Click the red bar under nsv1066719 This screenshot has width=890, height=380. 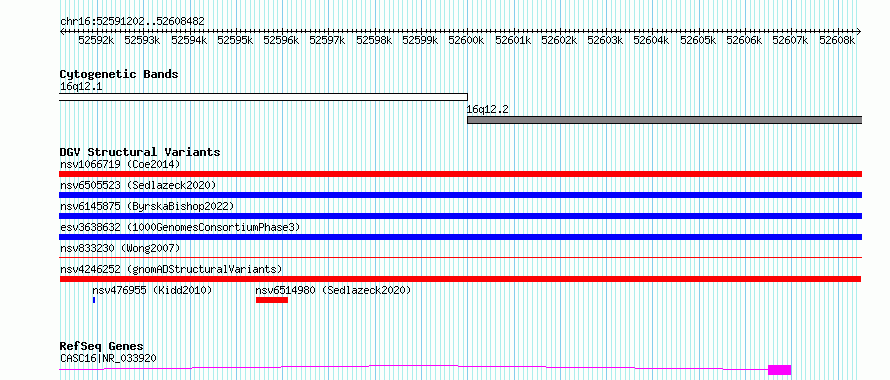tap(461, 174)
